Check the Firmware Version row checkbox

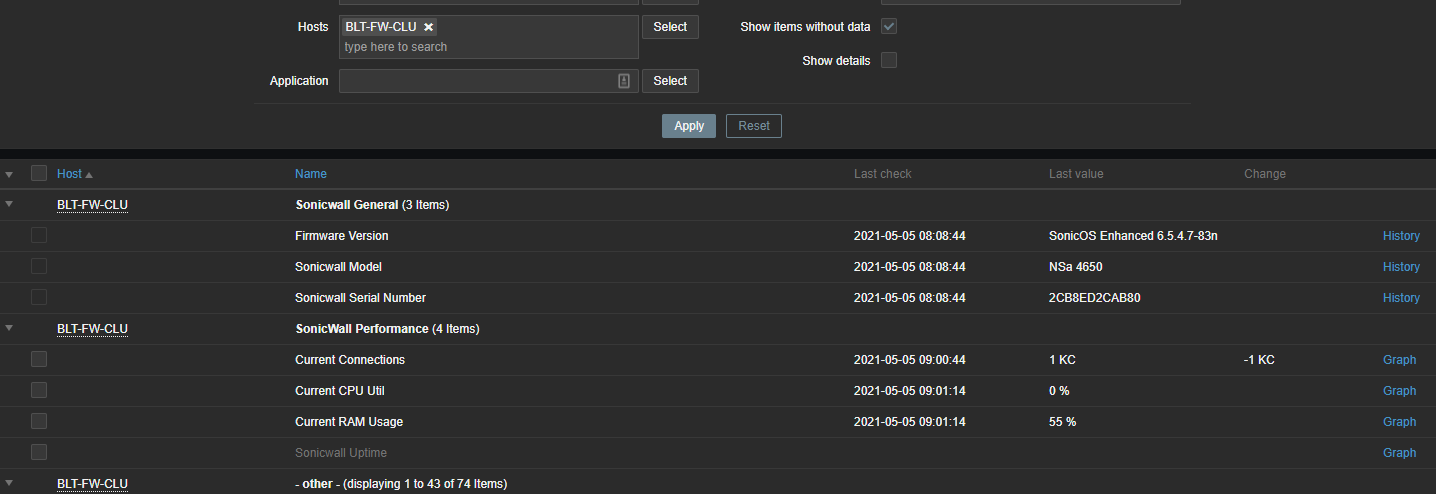39,236
